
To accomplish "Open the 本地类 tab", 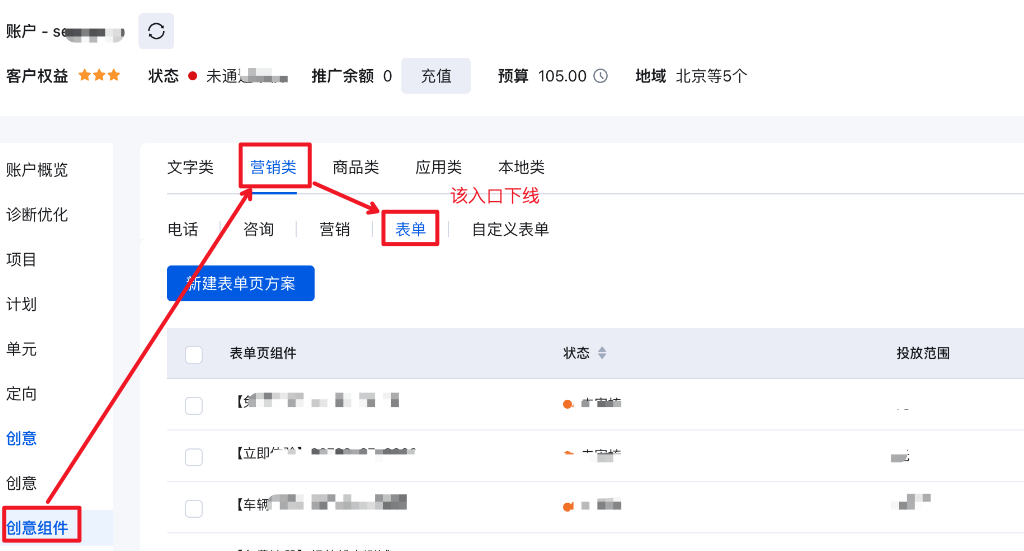I will click(521, 167).
